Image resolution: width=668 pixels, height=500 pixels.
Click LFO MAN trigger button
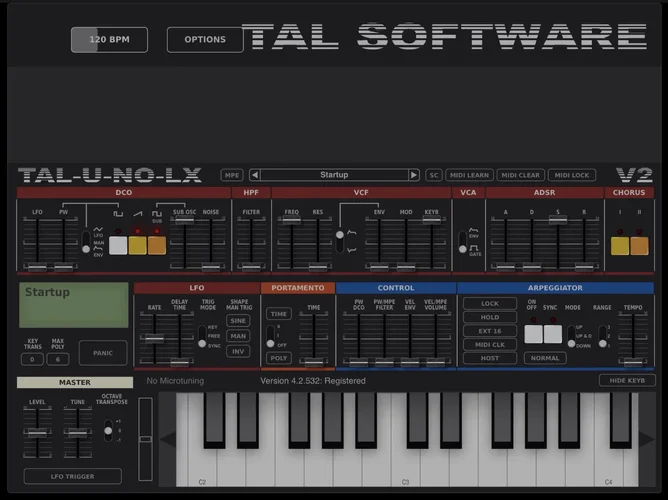[238, 336]
